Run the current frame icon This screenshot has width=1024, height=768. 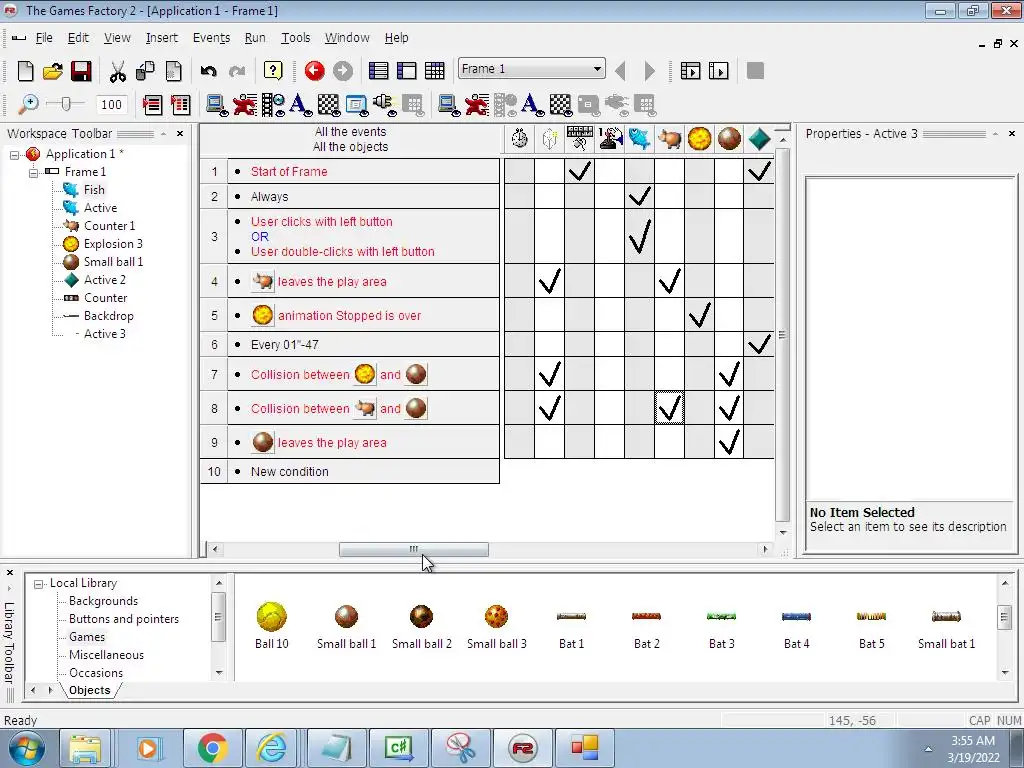[x=718, y=71]
